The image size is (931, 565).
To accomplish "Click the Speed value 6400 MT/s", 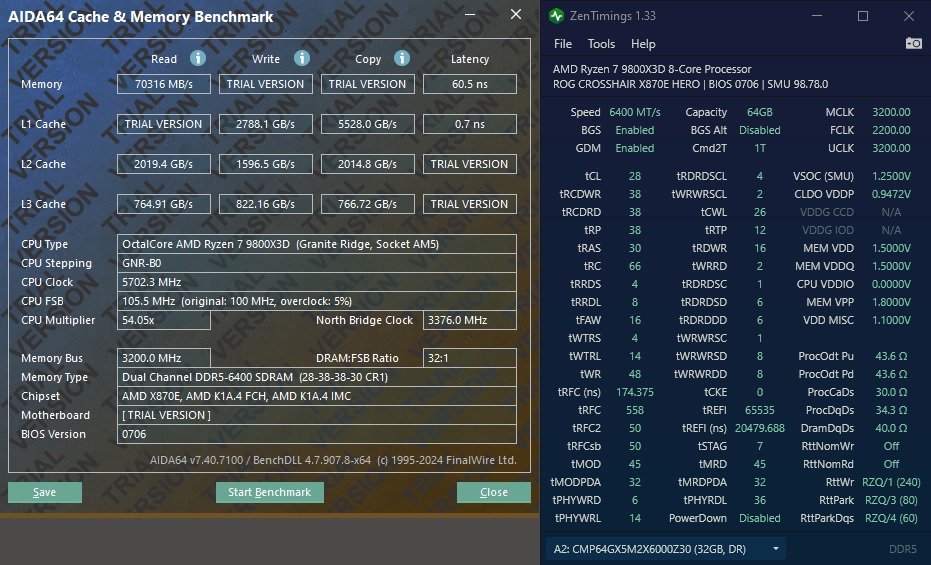I will [x=635, y=112].
